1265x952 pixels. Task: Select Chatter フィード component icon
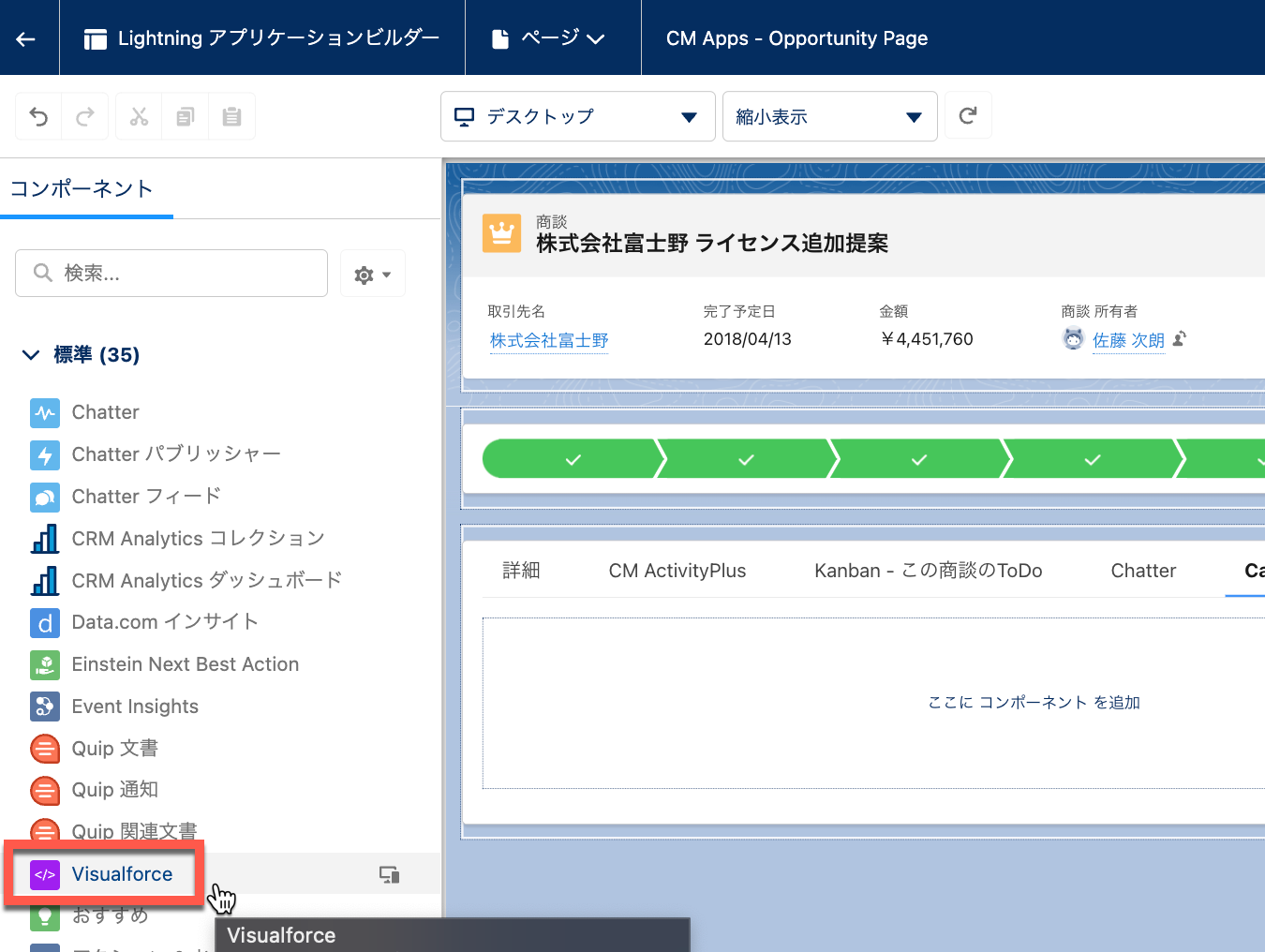[45, 497]
